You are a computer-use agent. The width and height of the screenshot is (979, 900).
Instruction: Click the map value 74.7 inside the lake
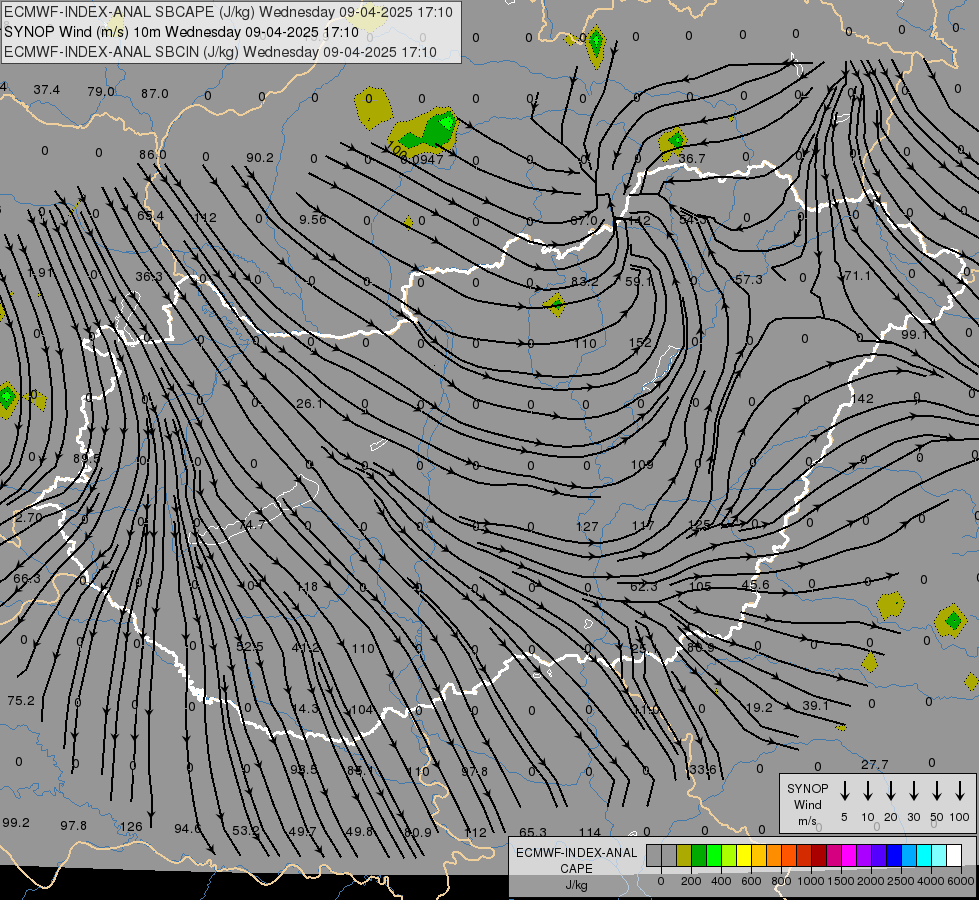[x=253, y=525]
